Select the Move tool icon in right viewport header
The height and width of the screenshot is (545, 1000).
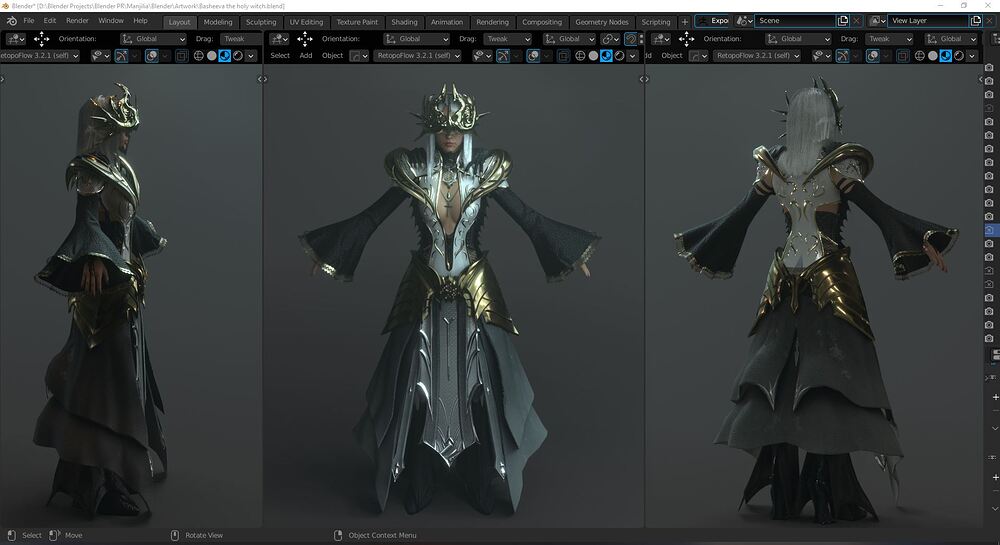click(x=686, y=39)
